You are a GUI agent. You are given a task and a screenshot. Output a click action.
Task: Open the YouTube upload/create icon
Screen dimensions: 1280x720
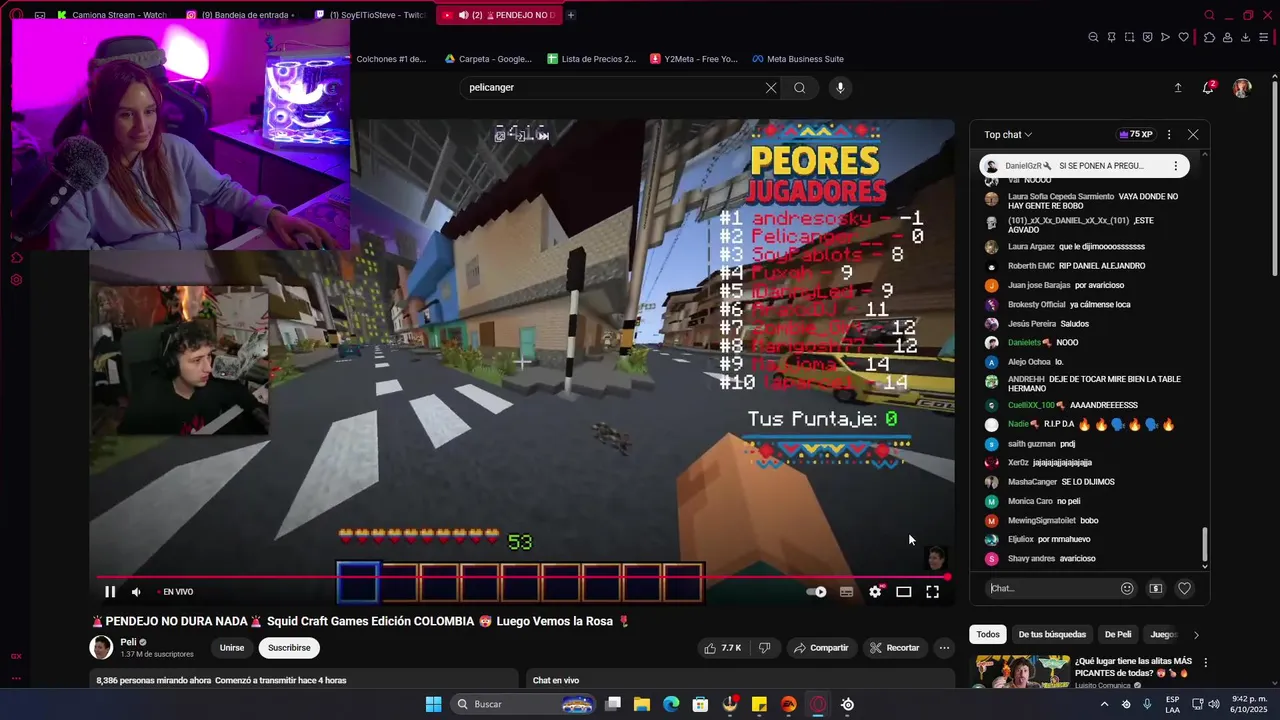[1178, 88]
